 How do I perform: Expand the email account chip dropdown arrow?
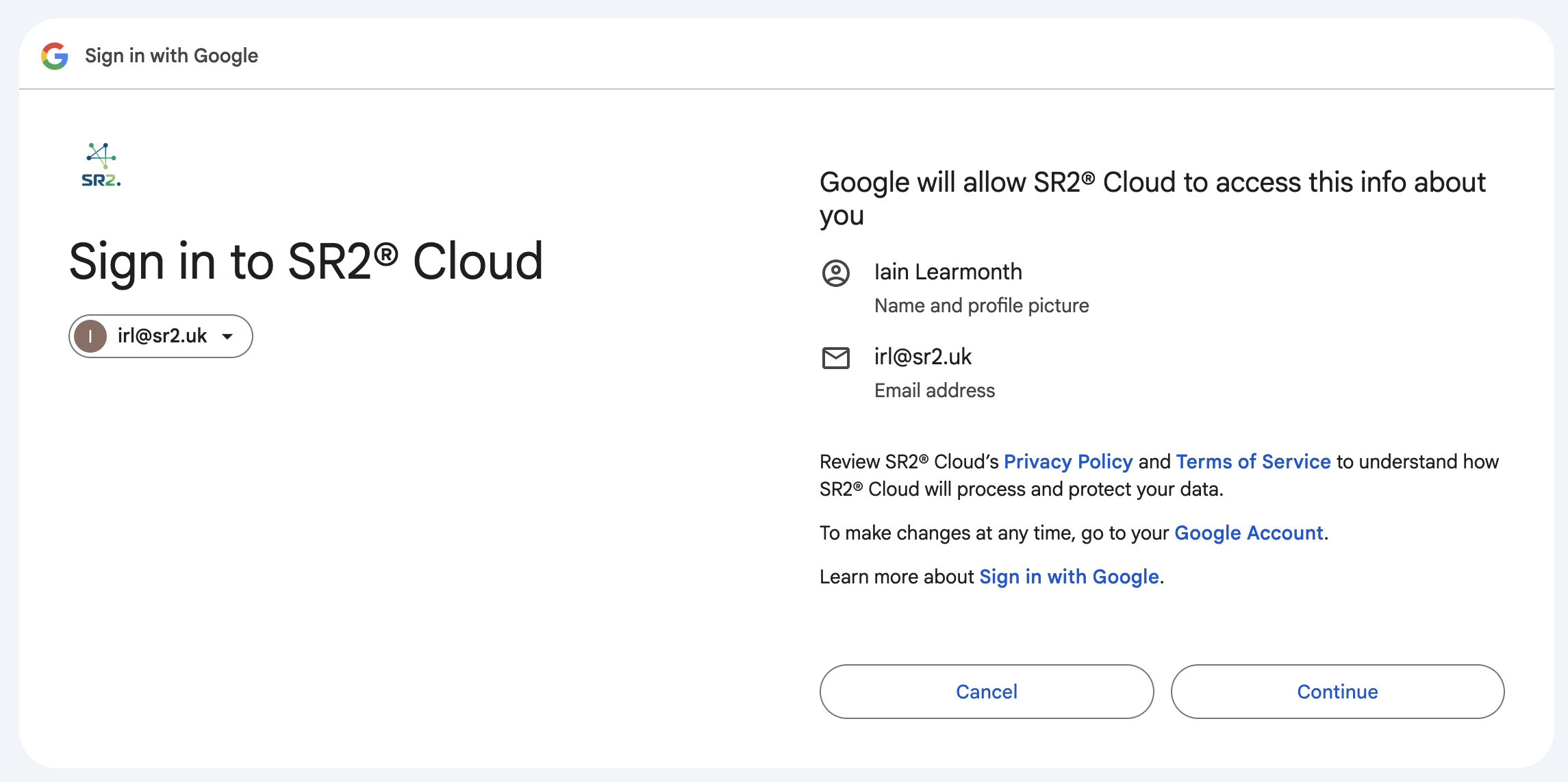227,336
